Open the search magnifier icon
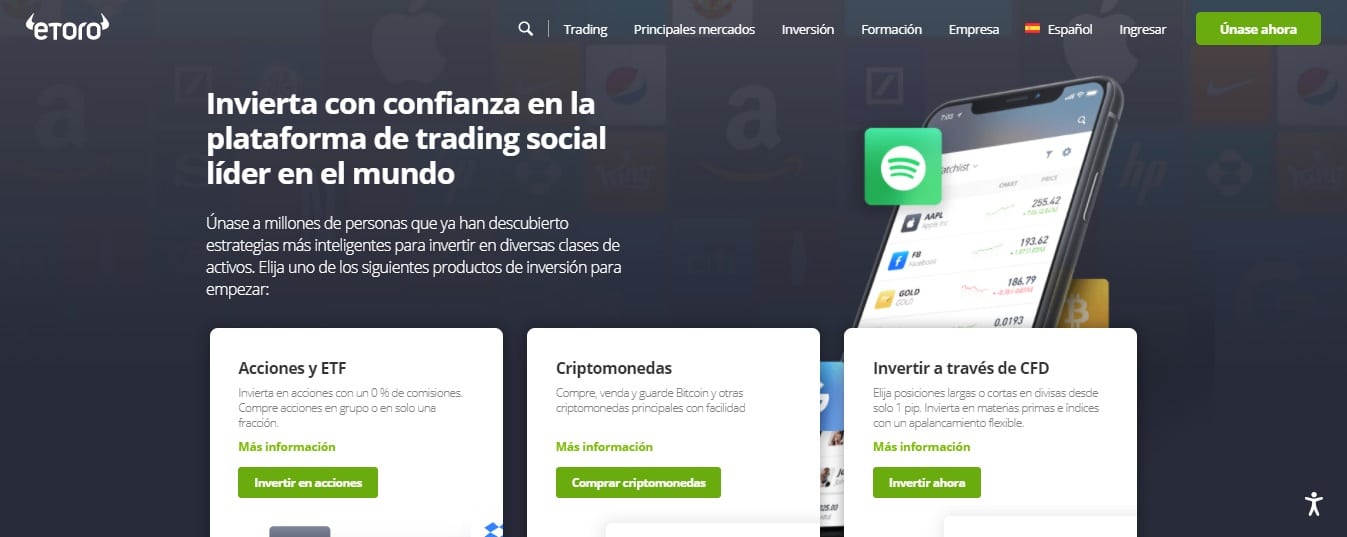Image resolution: width=1347 pixels, height=537 pixels. pyautogui.click(x=526, y=29)
